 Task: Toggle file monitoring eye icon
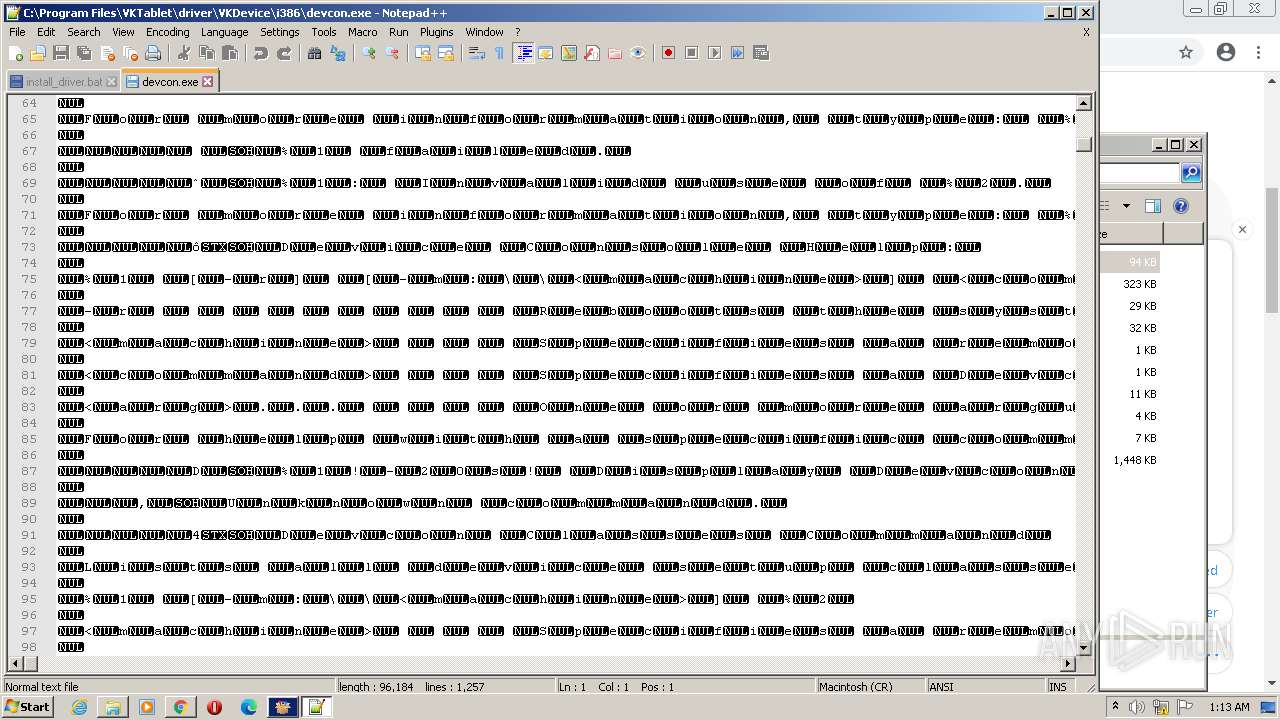638,53
